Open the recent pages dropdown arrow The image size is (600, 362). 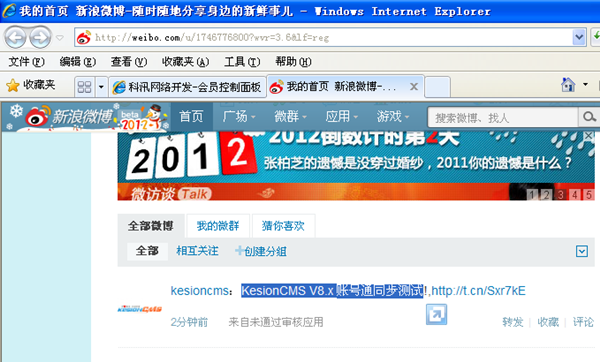coord(60,38)
